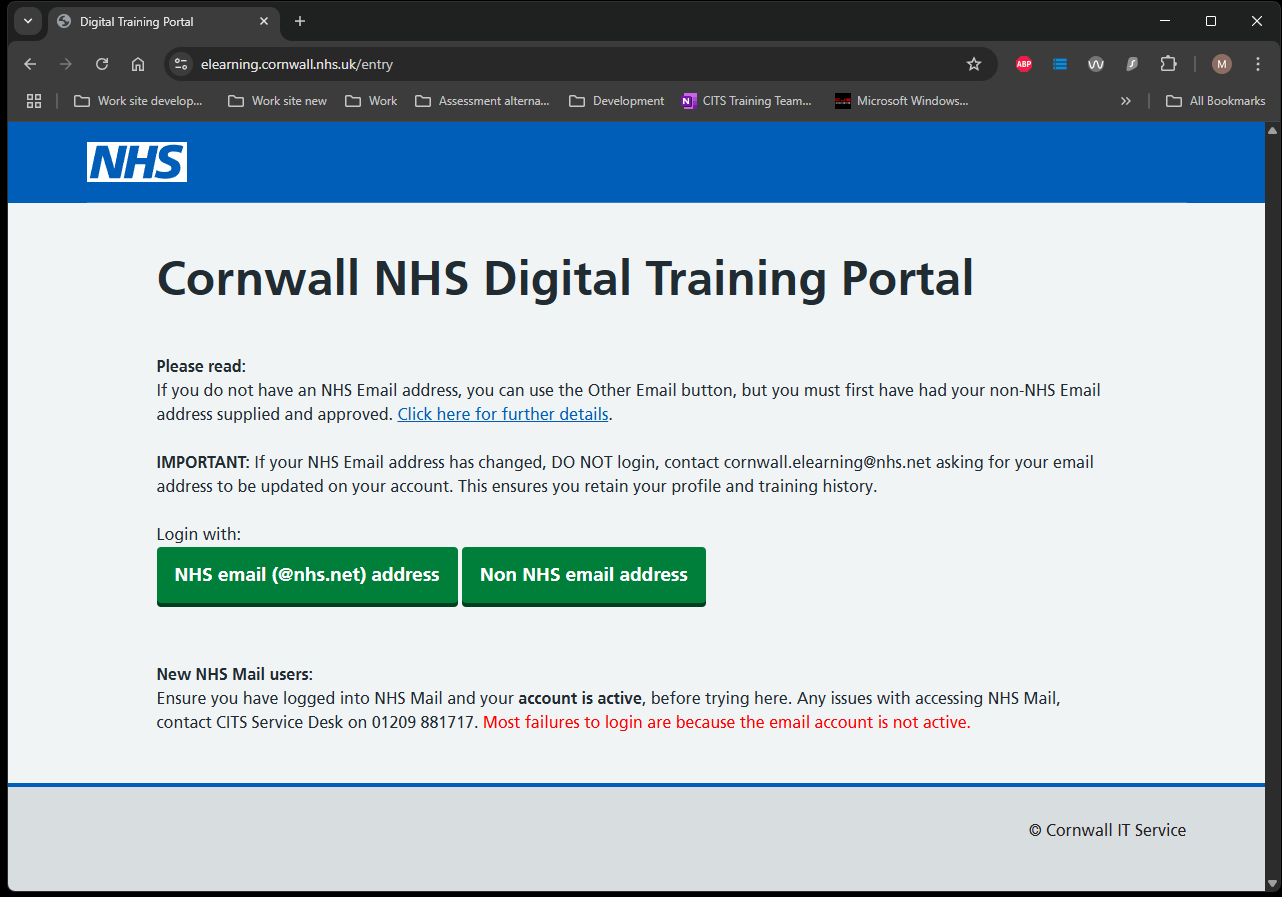Open the CITS Training Team bookmark
1282x897 pixels.
click(746, 100)
